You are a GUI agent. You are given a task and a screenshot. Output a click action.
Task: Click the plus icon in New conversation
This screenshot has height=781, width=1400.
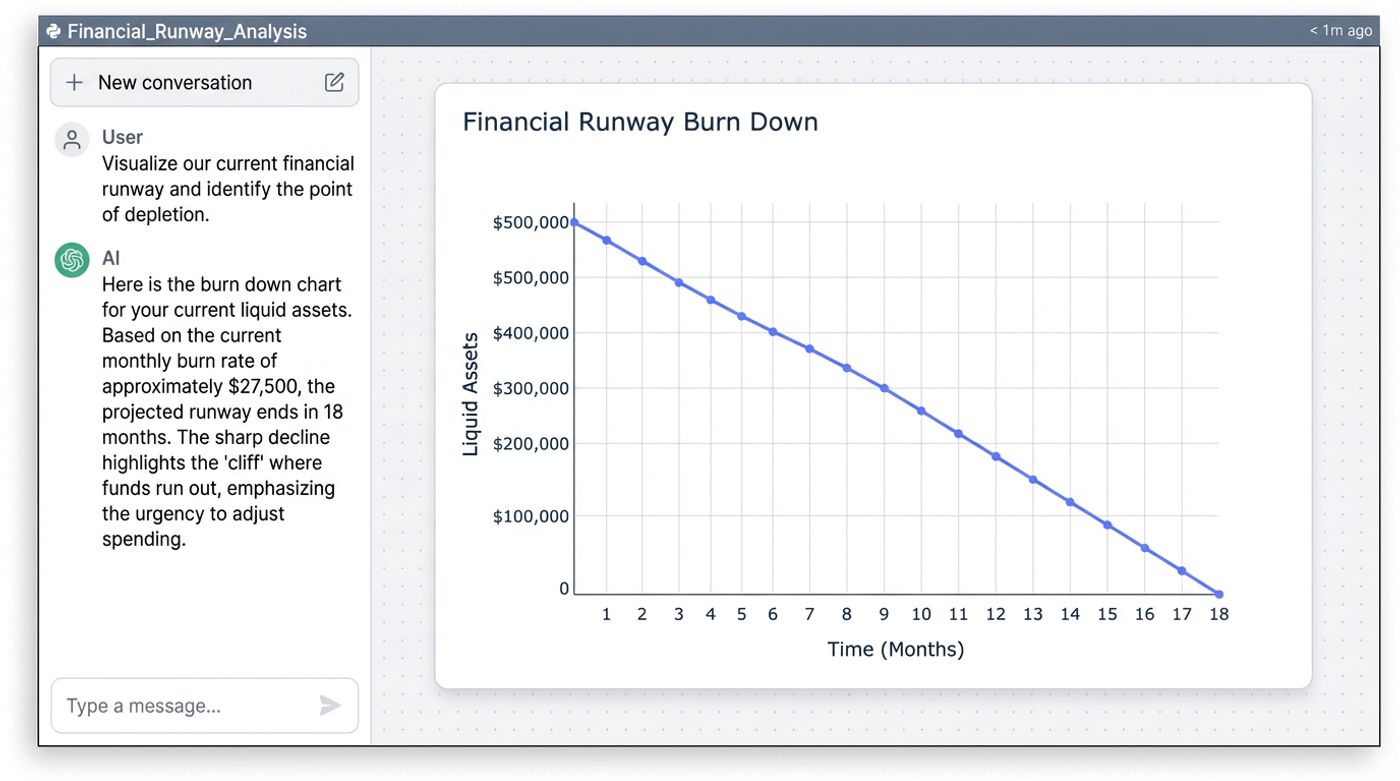[74, 83]
